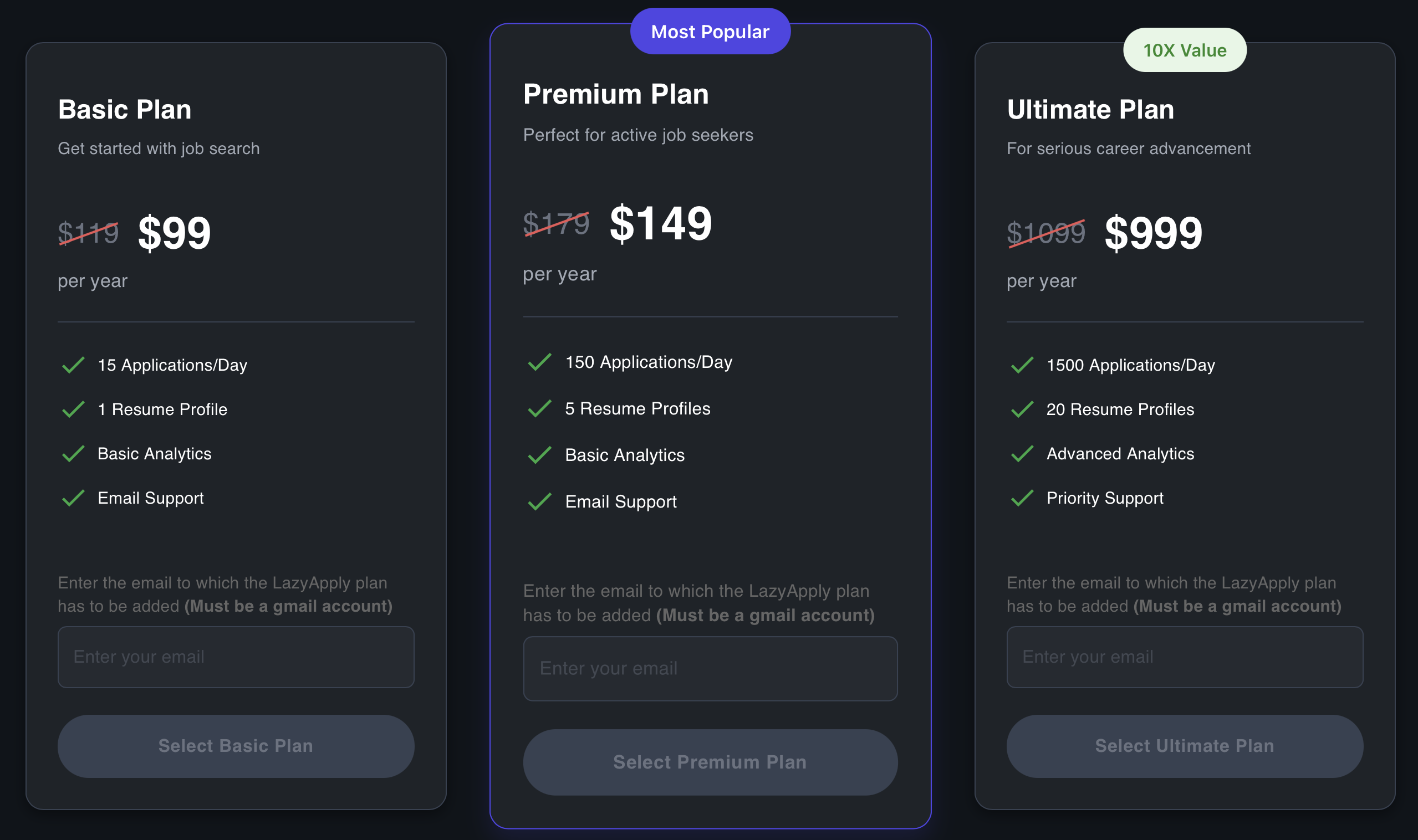
Task: Click the 10X Value badge
Action: click(x=1185, y=50)
